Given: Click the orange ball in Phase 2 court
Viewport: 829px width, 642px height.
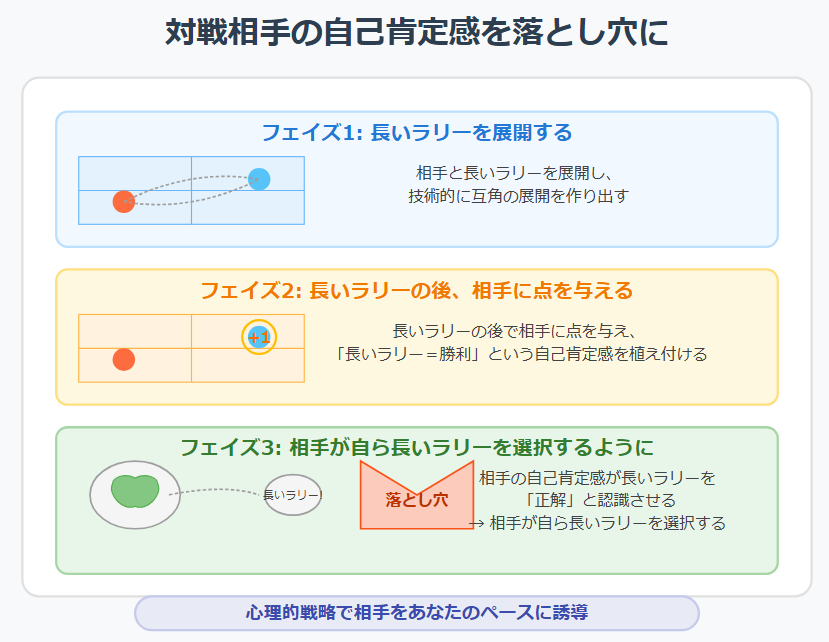Looking at the screenshot, I should pos(124,360).
